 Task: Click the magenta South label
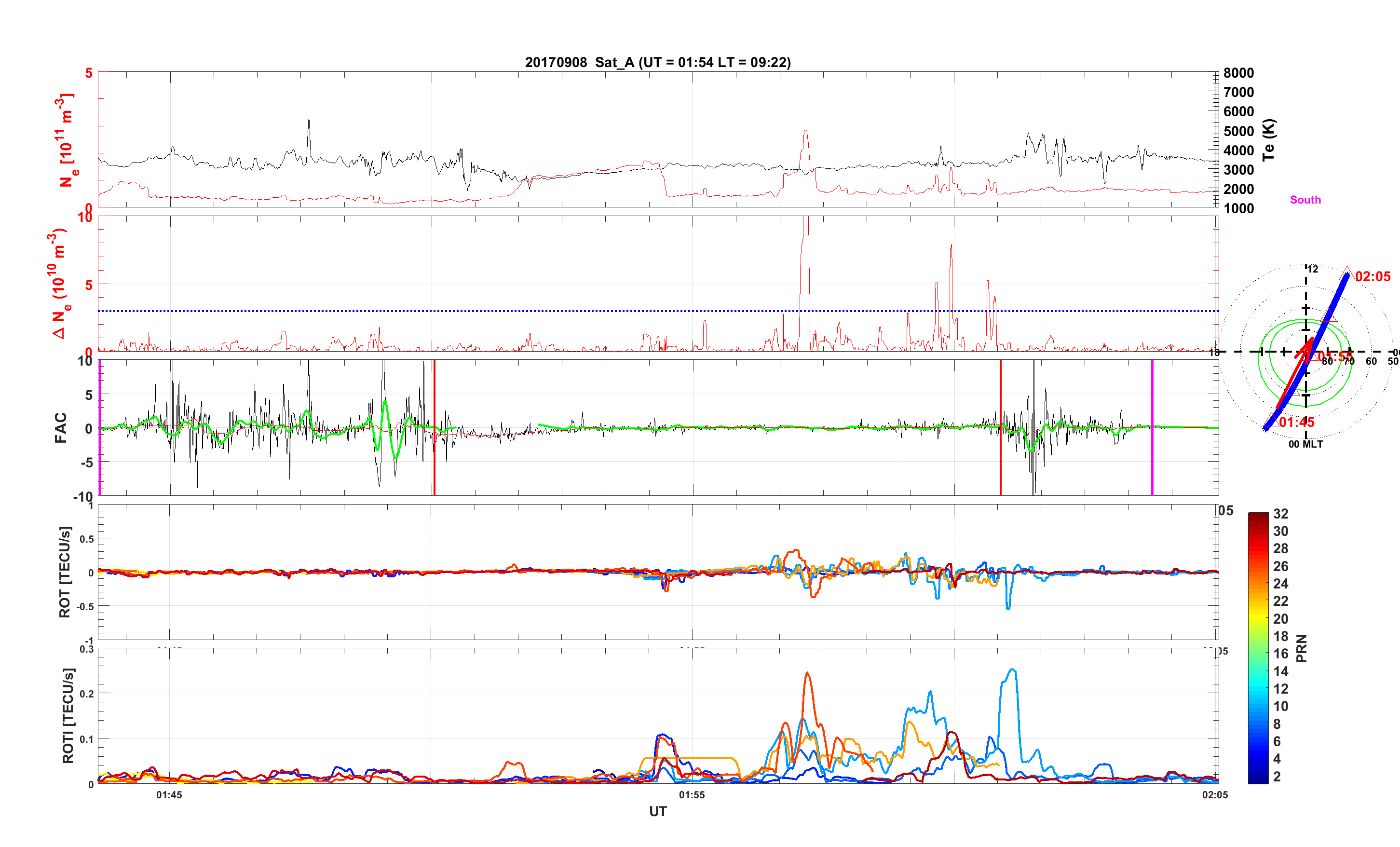1305,200
